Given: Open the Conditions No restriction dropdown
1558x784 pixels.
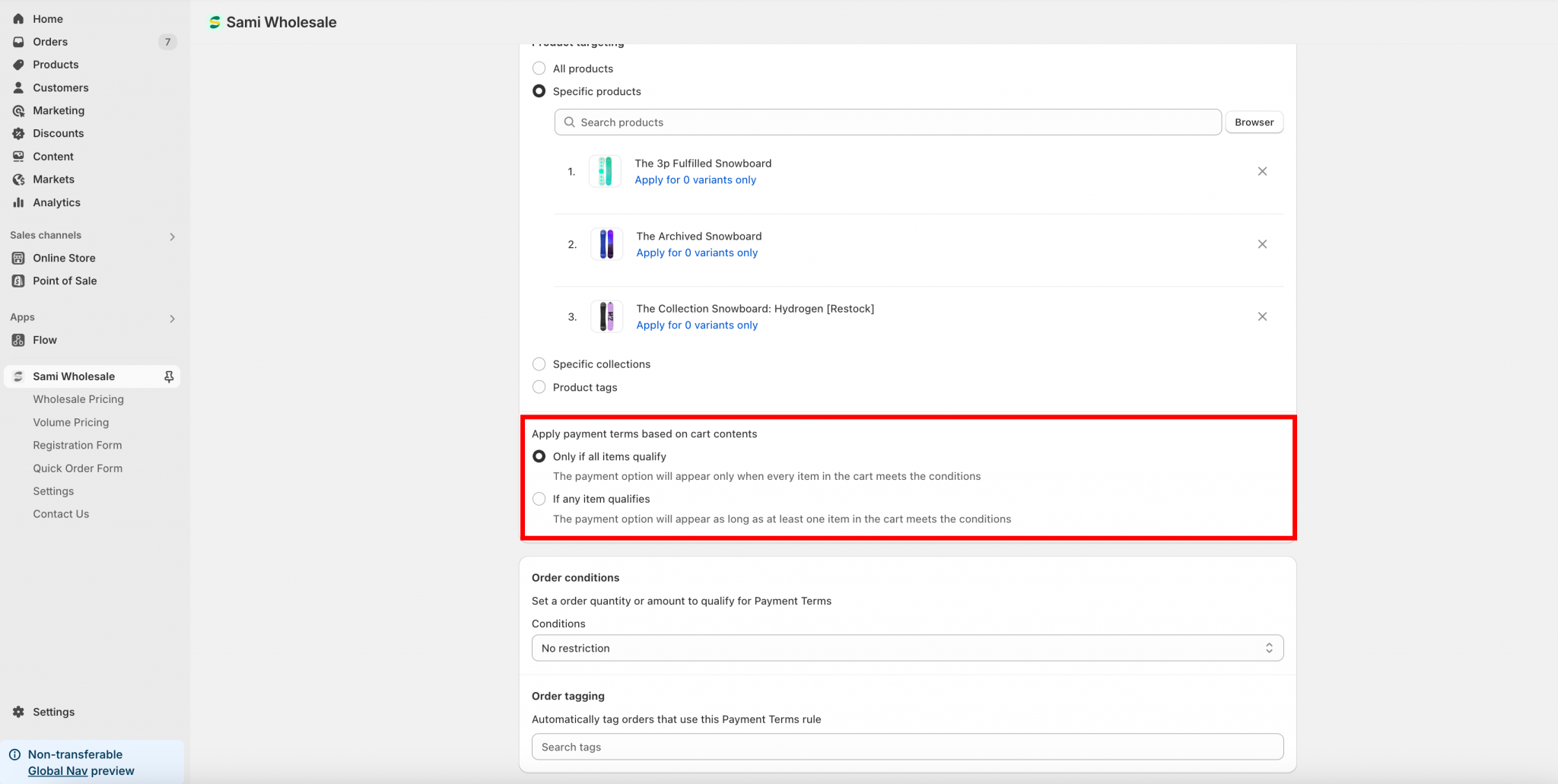Looking at the screenshot, I should [x=907, y=648].
